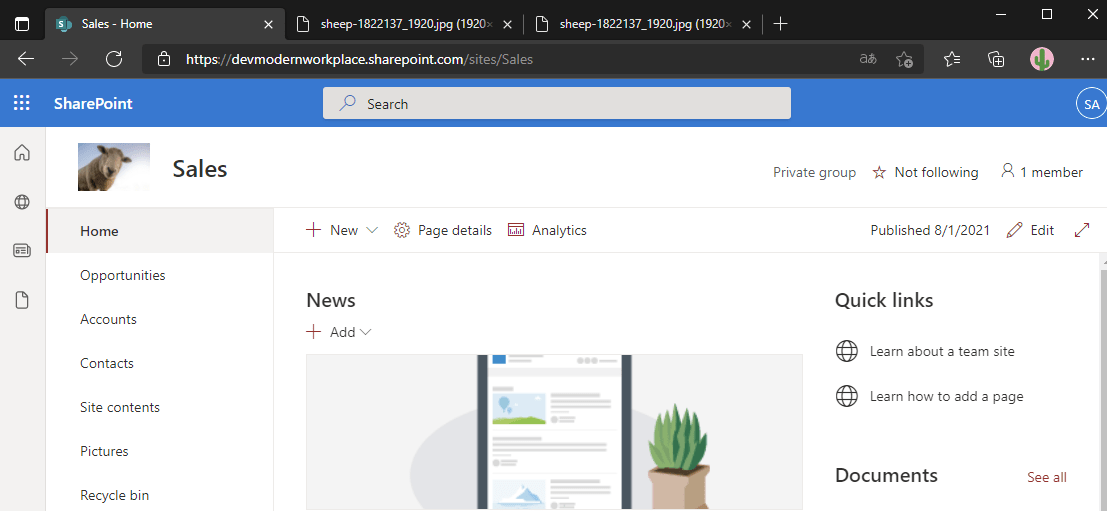1107x511 pixels.
Task: Open the browser Settings and more menu
Action: [x=1087, y=59]
